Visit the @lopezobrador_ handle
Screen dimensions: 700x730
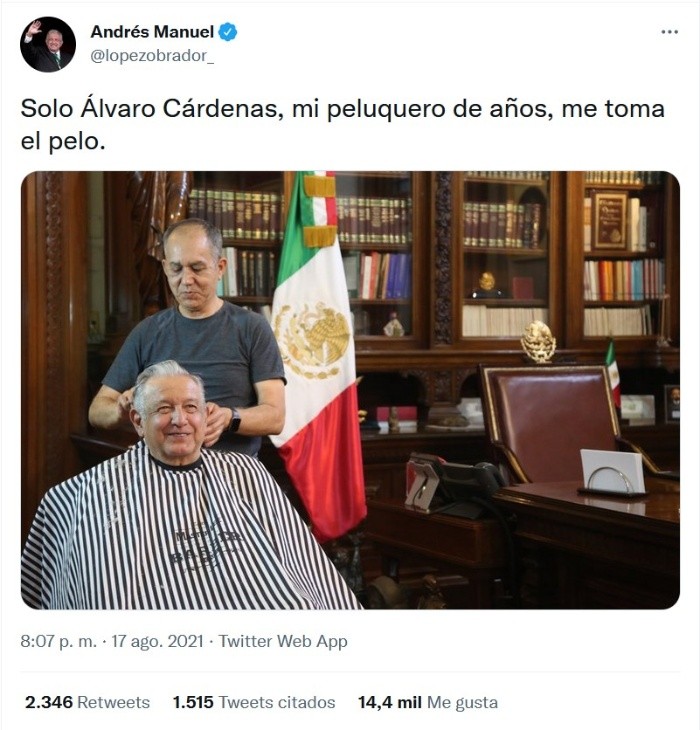[x=152, y=56]
